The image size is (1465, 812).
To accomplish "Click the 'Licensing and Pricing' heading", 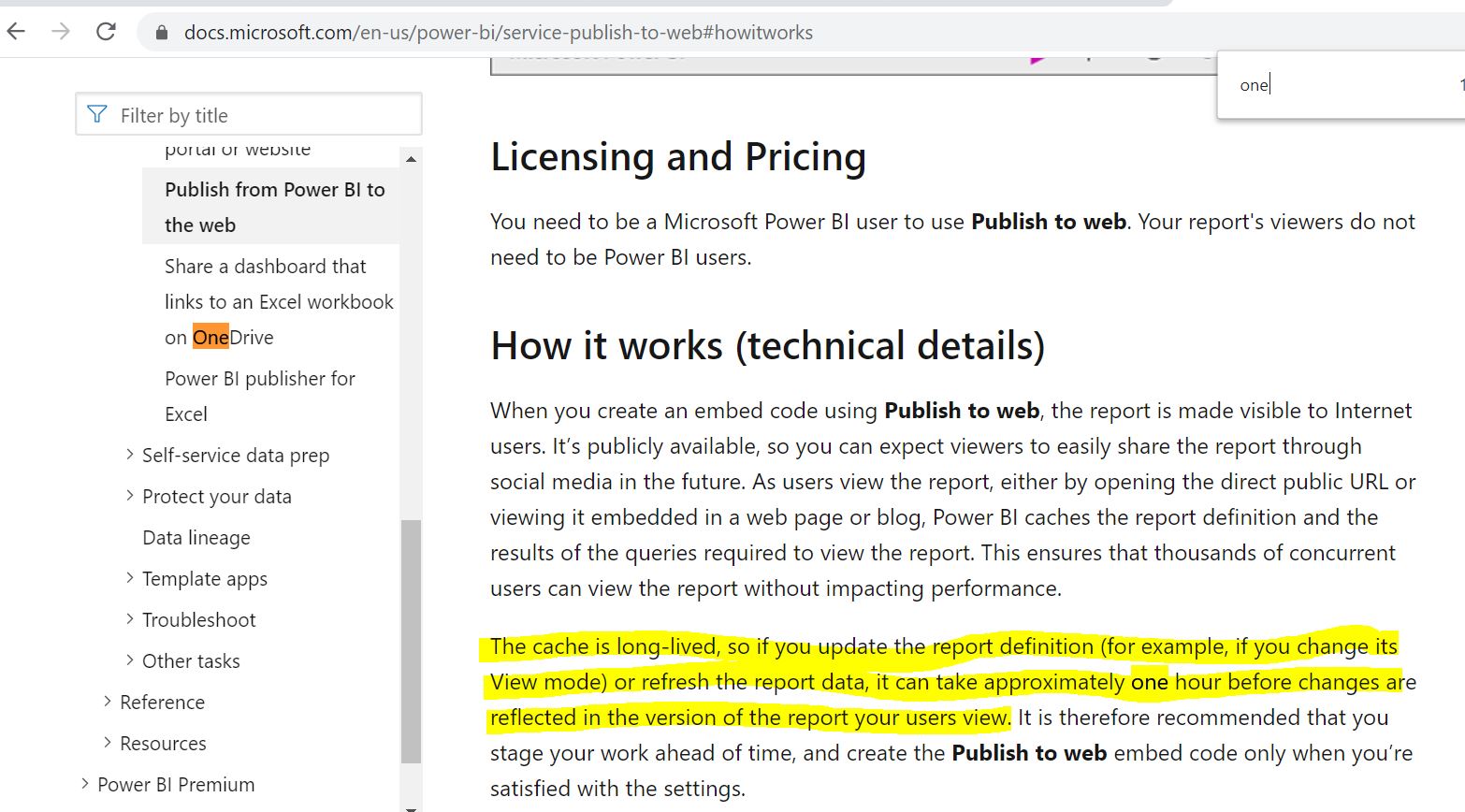I will click(x=678, y=156).
